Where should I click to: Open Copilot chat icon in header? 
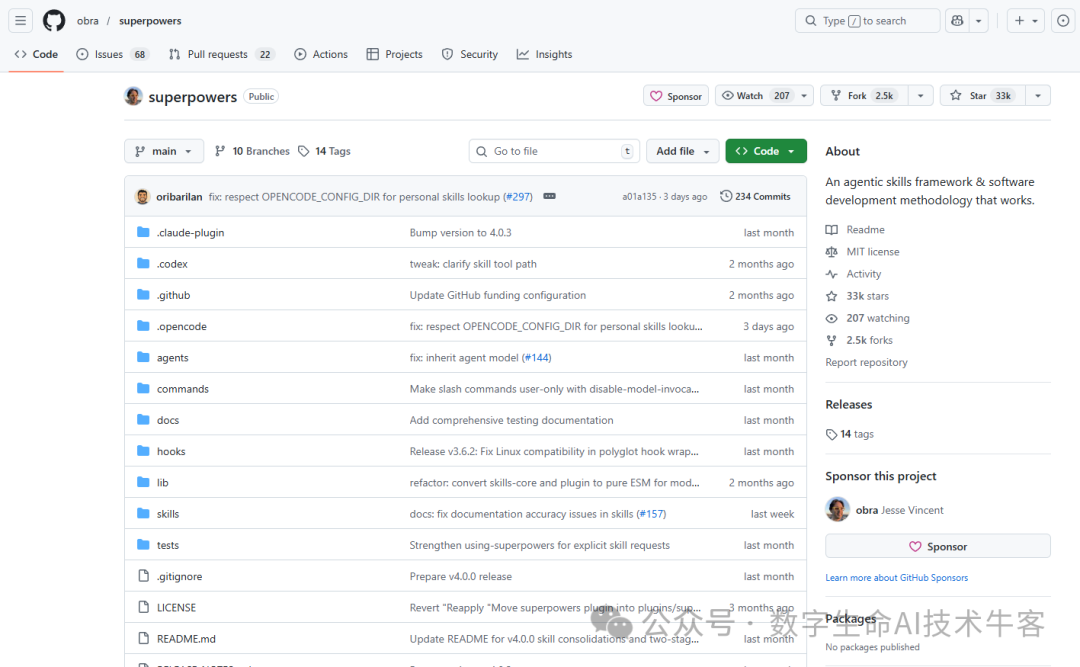pos(957,21)
